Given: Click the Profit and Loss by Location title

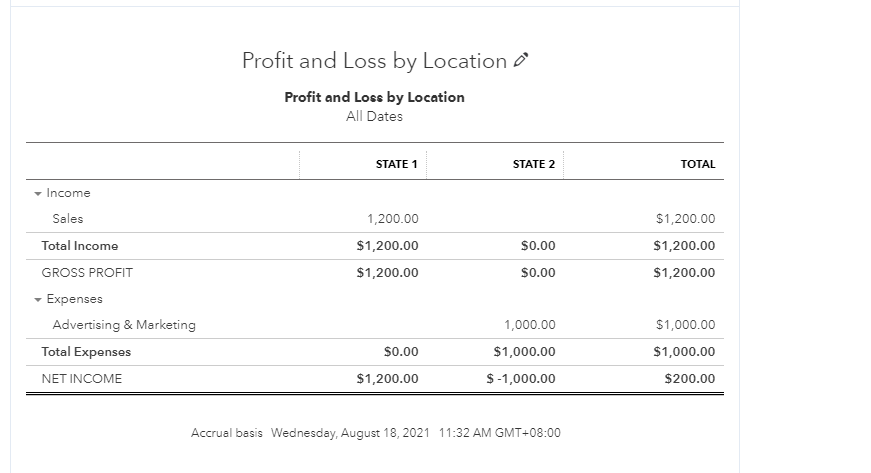Looking at the screenshot, I should point(374,61).
